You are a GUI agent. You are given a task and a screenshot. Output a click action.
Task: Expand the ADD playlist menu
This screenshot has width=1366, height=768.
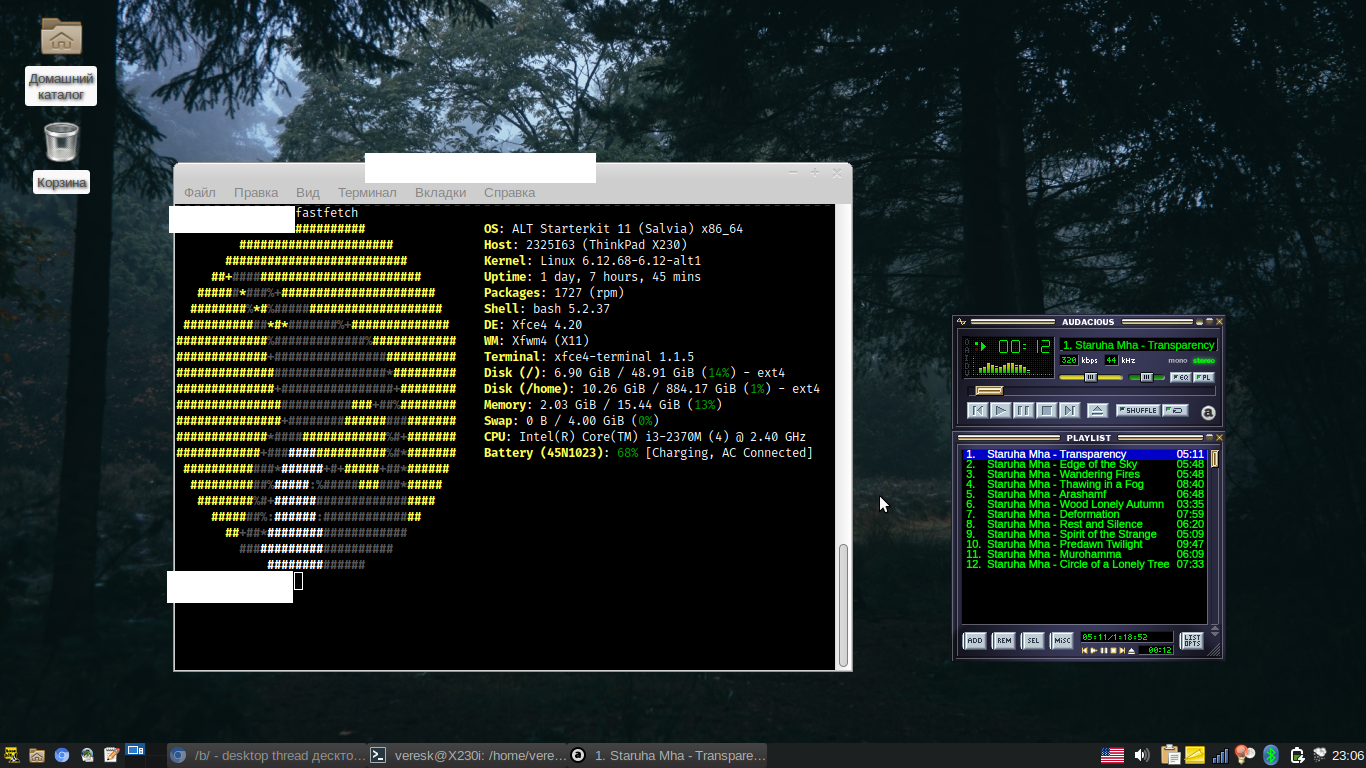click(x=974, y=640)
